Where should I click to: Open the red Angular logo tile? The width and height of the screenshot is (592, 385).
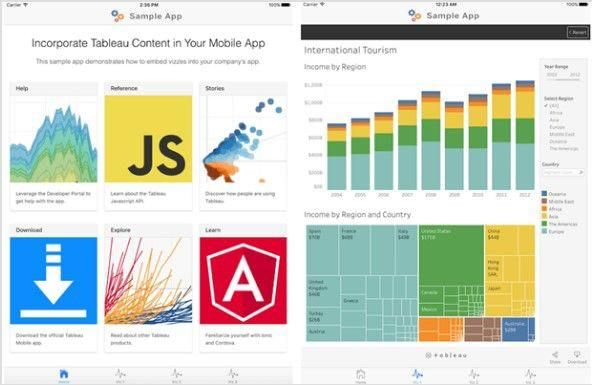point(243,280)
